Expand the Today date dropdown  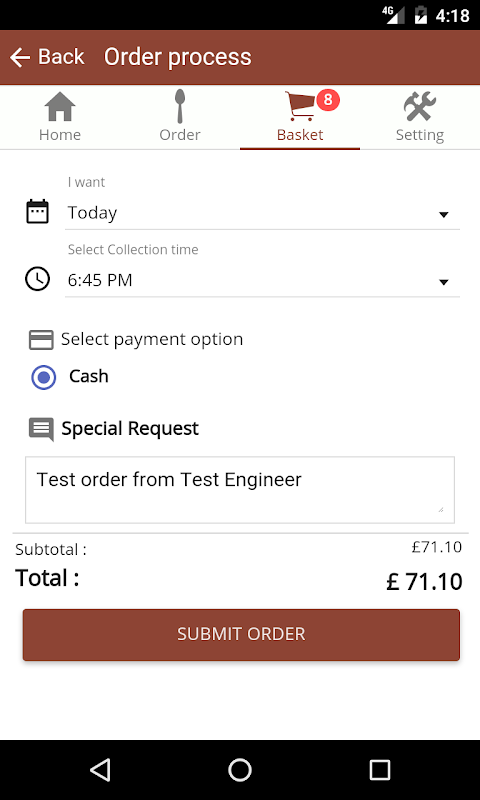tap(263, 213)
